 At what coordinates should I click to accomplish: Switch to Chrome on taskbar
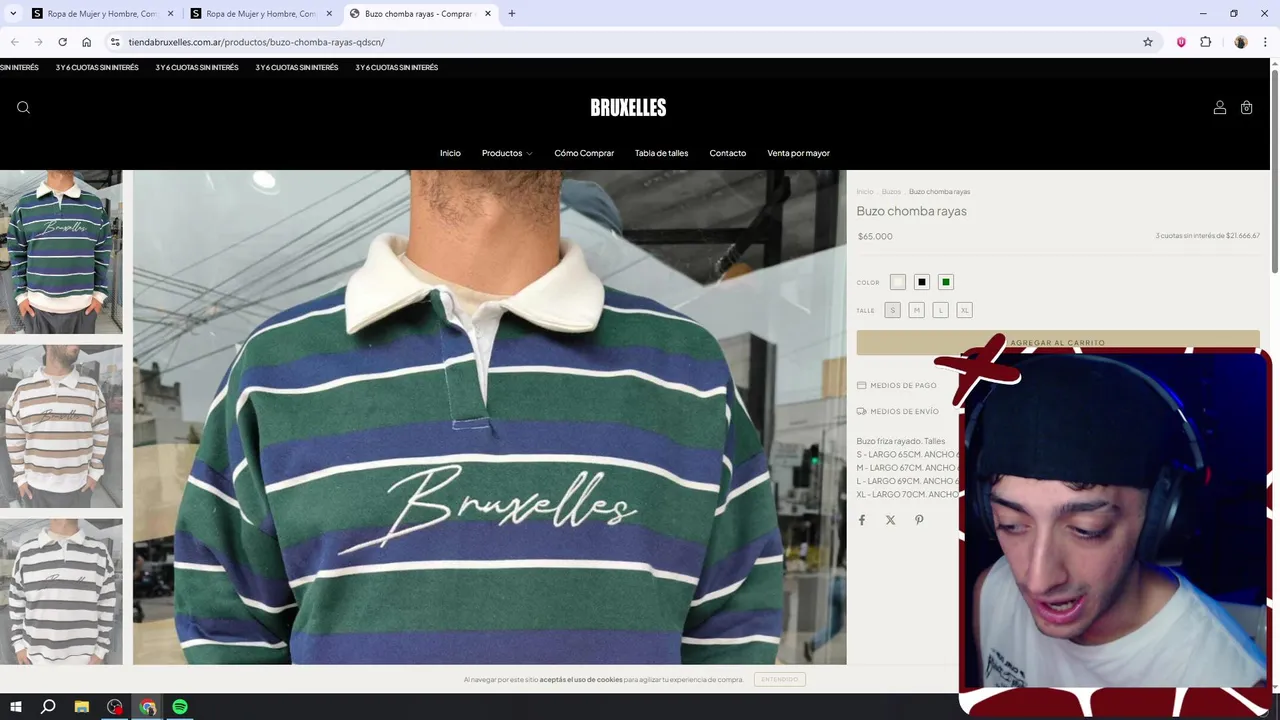[x=148, y=707]
